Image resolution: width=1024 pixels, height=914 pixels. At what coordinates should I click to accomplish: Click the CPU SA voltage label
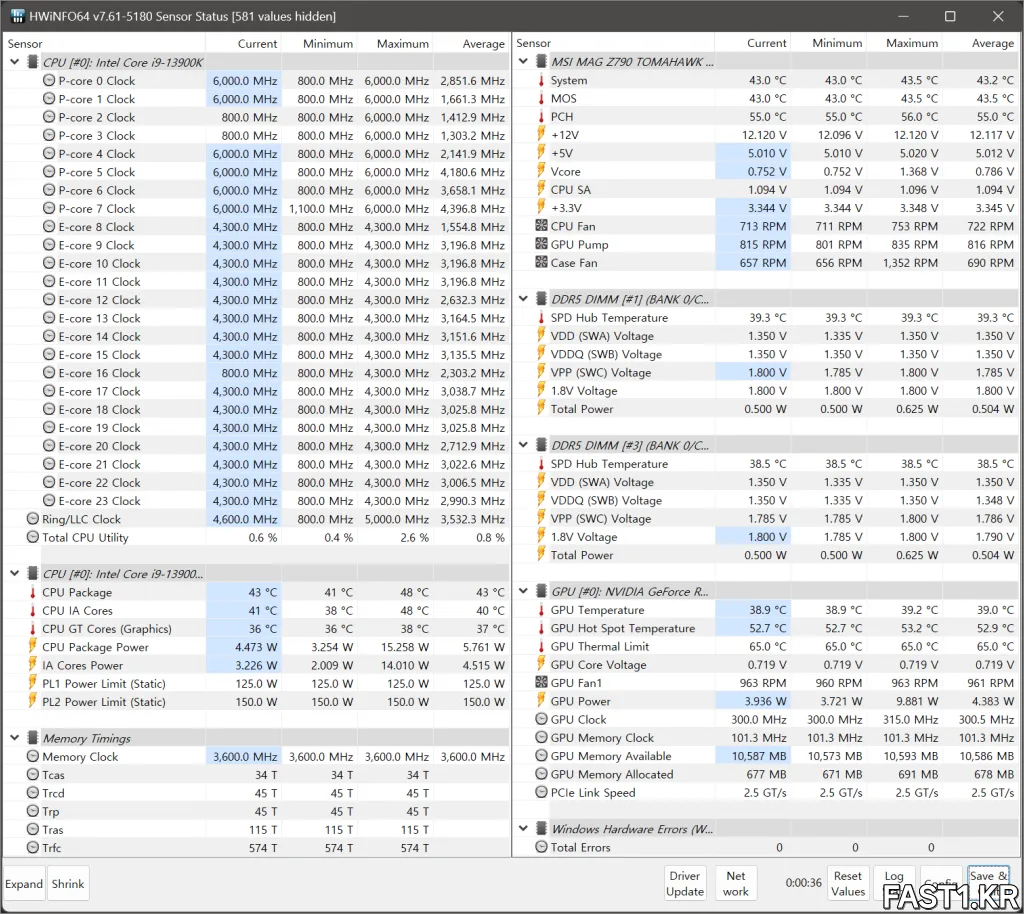click(571, 190)
